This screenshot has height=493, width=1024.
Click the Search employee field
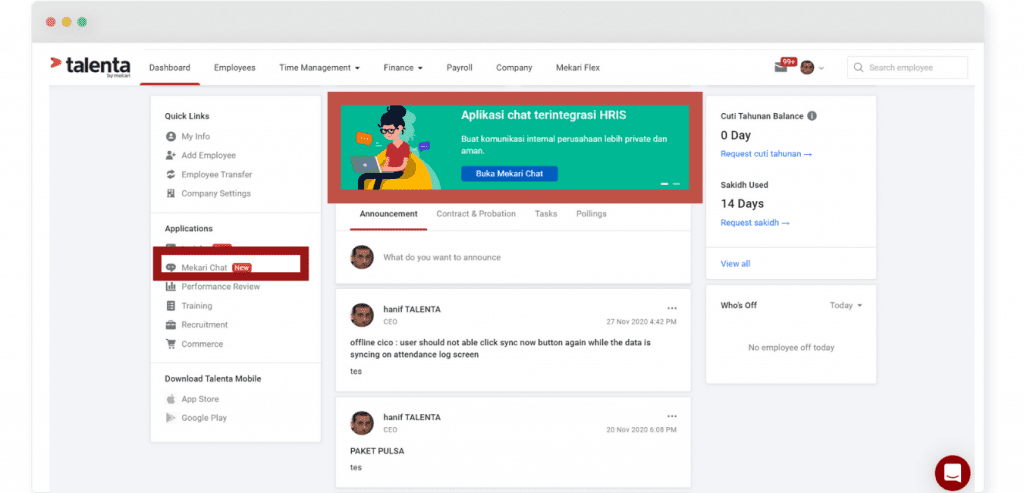coord(907,68)
